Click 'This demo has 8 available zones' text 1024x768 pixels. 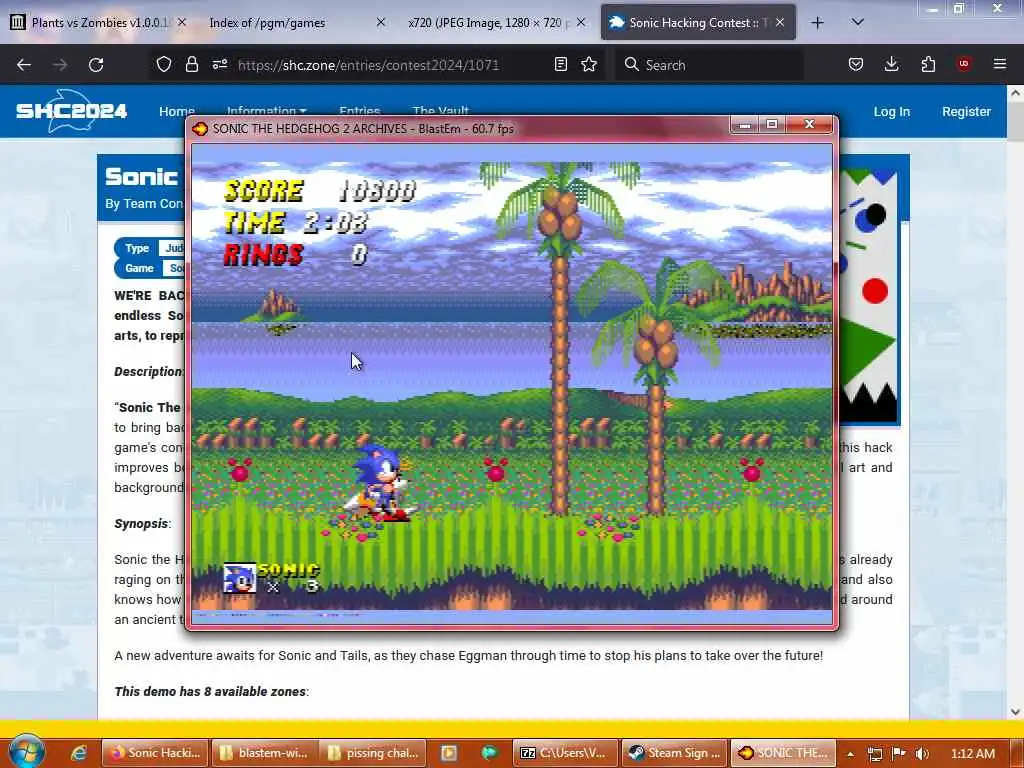(x=210, y=692)
